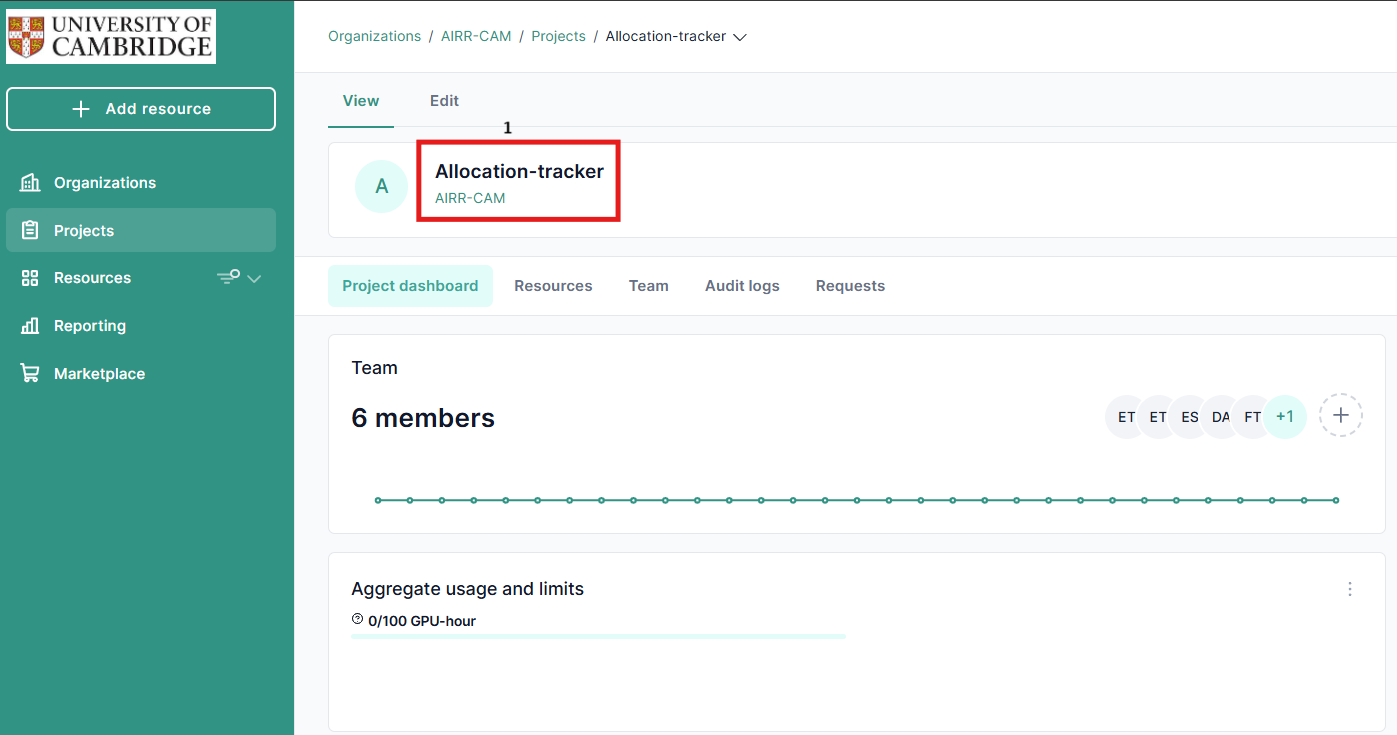
Task: Click the Organizations building icon
Action: point(30,183)
